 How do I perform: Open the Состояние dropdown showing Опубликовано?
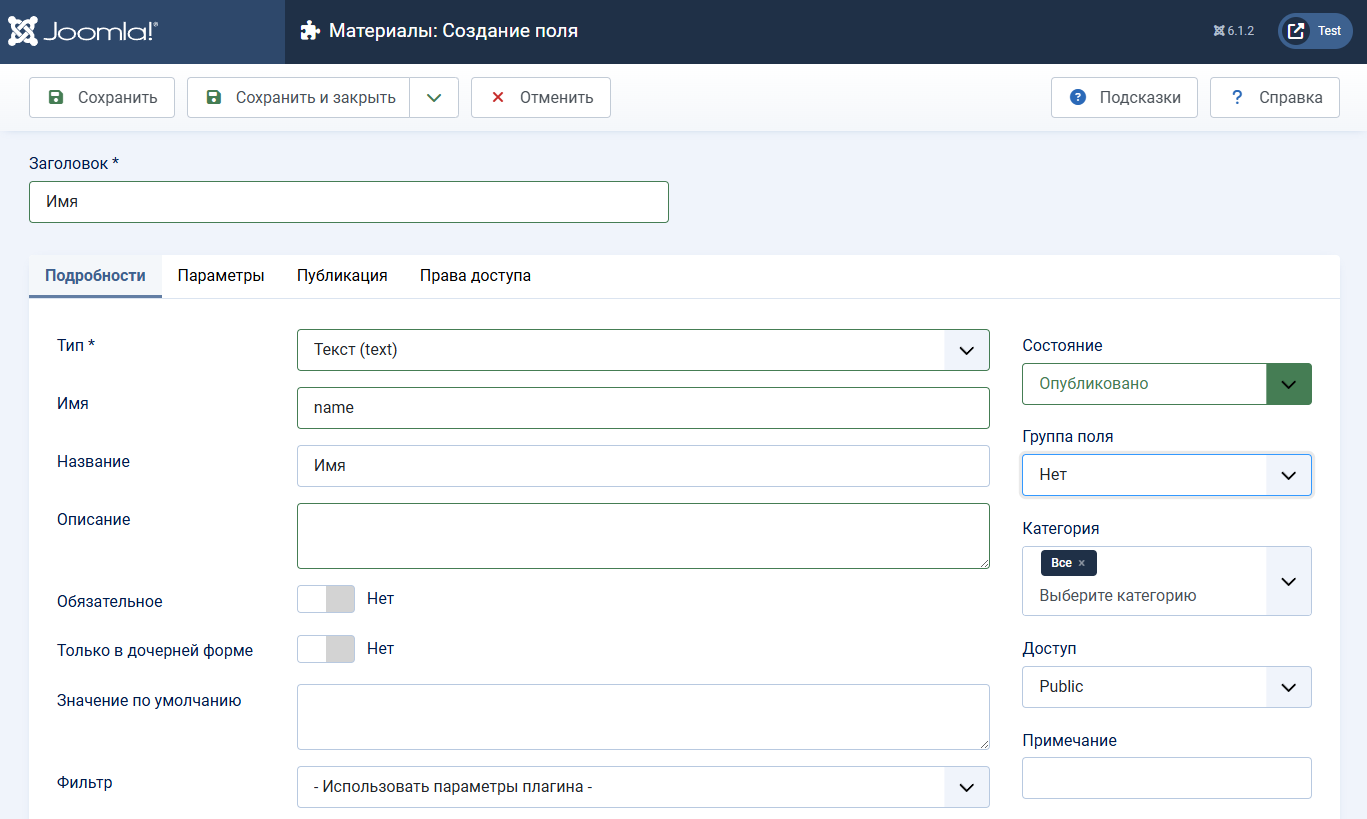(1167, 384)
